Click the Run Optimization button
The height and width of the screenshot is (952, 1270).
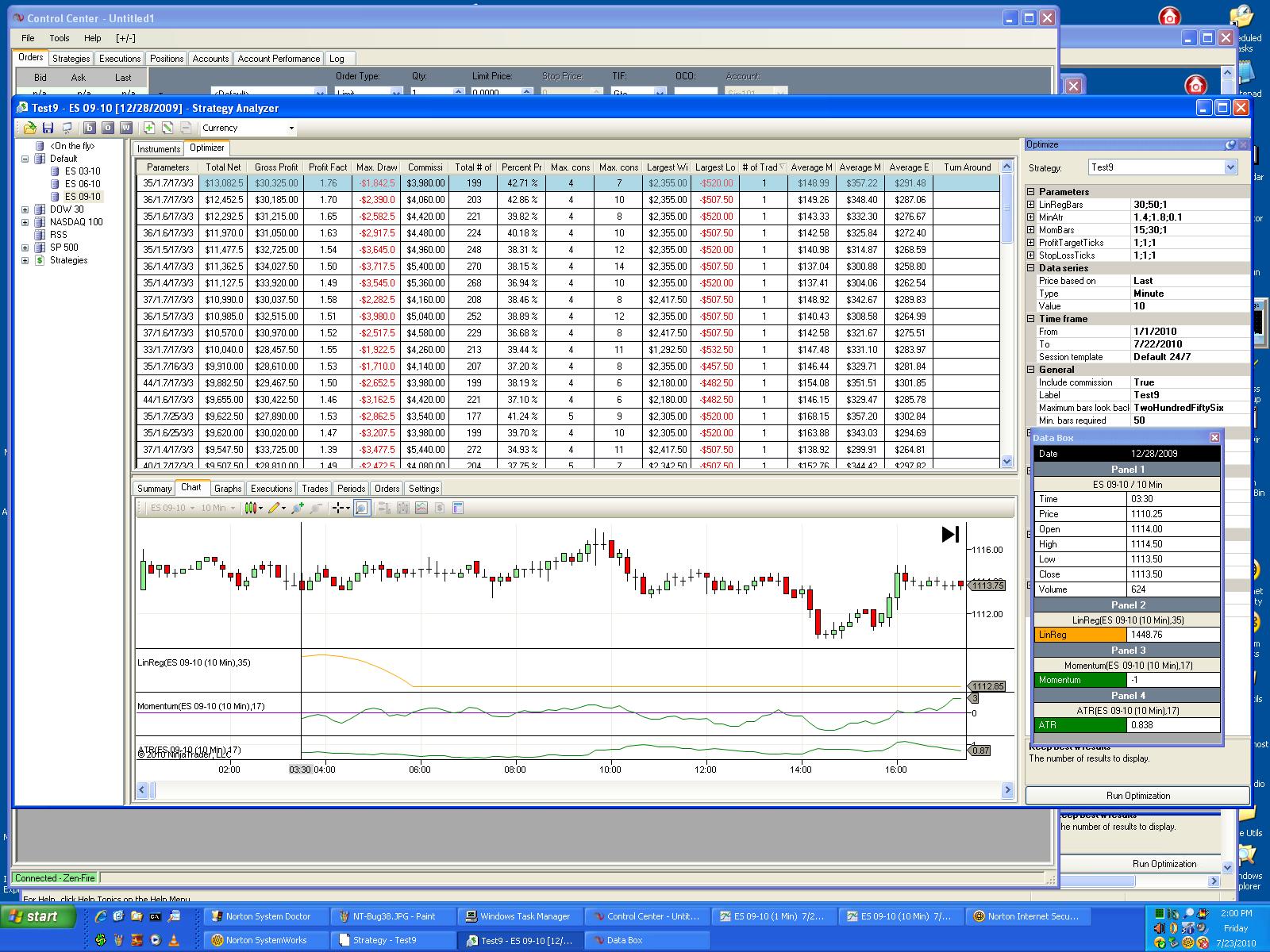pyautogui.click(x=1137, y=796)
